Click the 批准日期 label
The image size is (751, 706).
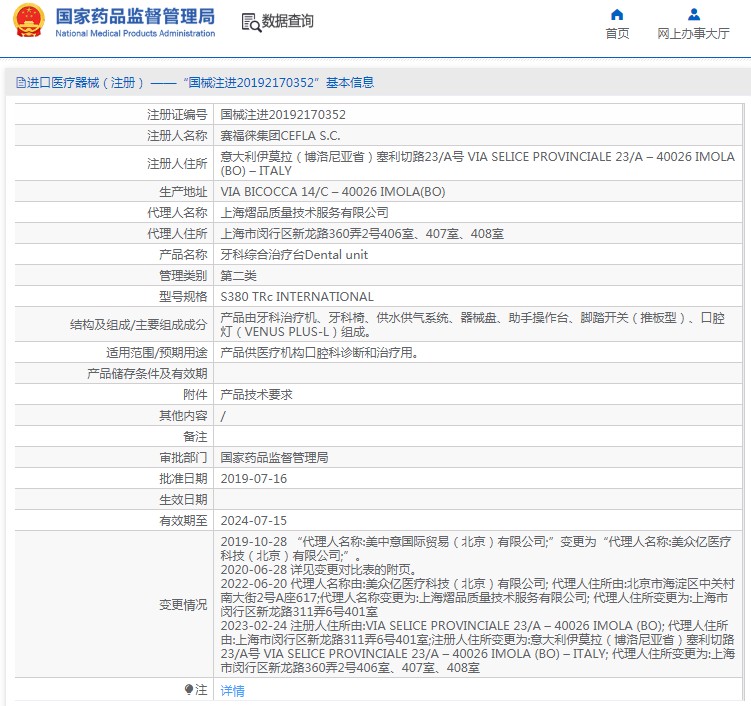coord(183,479)
